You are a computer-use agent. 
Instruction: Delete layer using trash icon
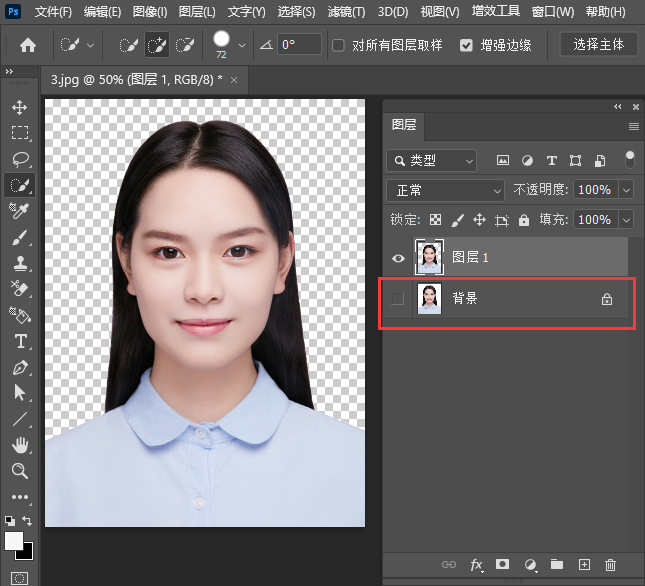pyautogui.click(x=611, y=565)
